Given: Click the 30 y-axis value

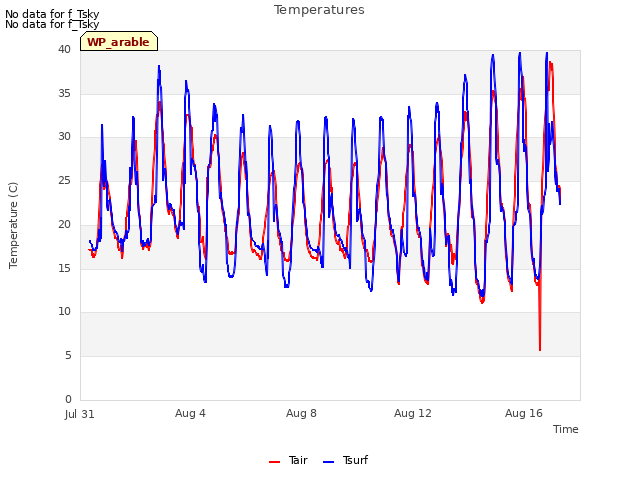Looking at the screenshot, I should pyautogui.click(x=64, y=137).
